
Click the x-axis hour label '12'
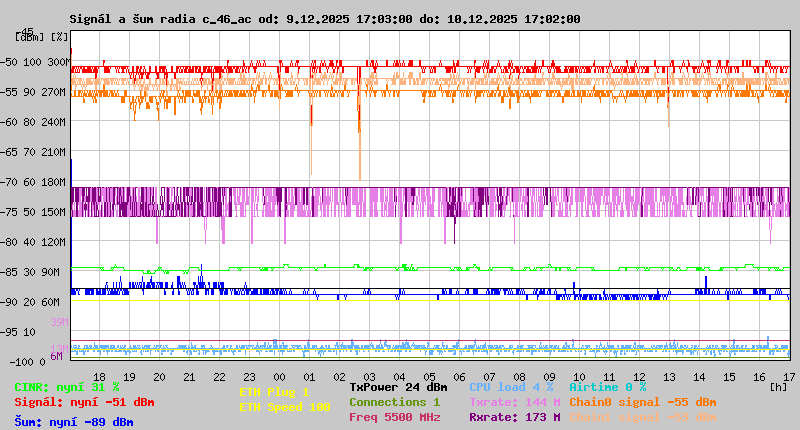click(x=639, y=377)
